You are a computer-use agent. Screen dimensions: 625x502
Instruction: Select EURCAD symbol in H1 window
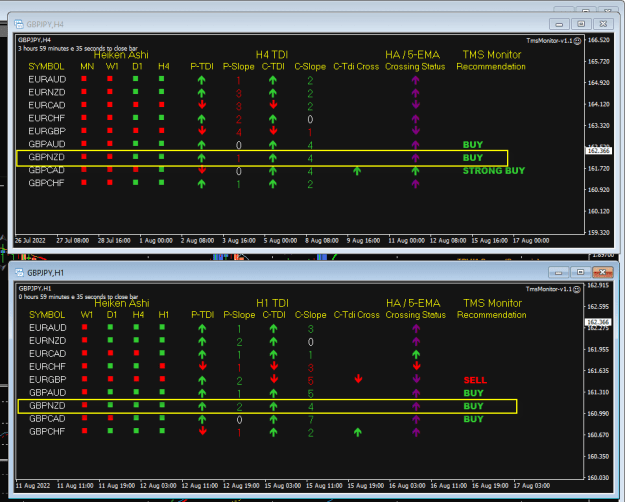[x=47, y=354]
